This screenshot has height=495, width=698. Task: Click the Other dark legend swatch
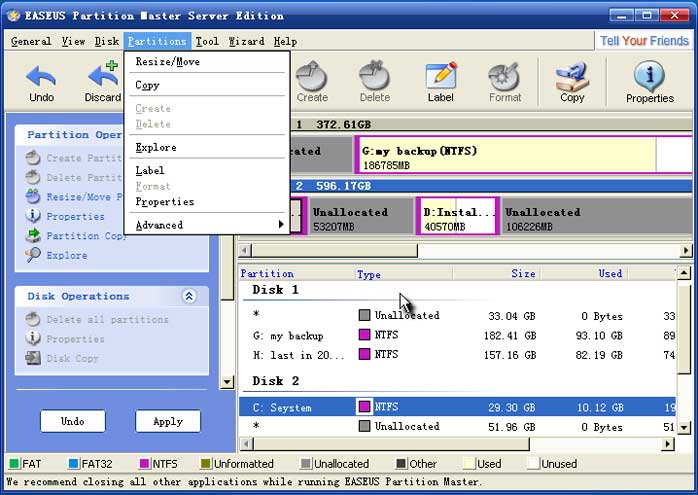pos(401,464)
